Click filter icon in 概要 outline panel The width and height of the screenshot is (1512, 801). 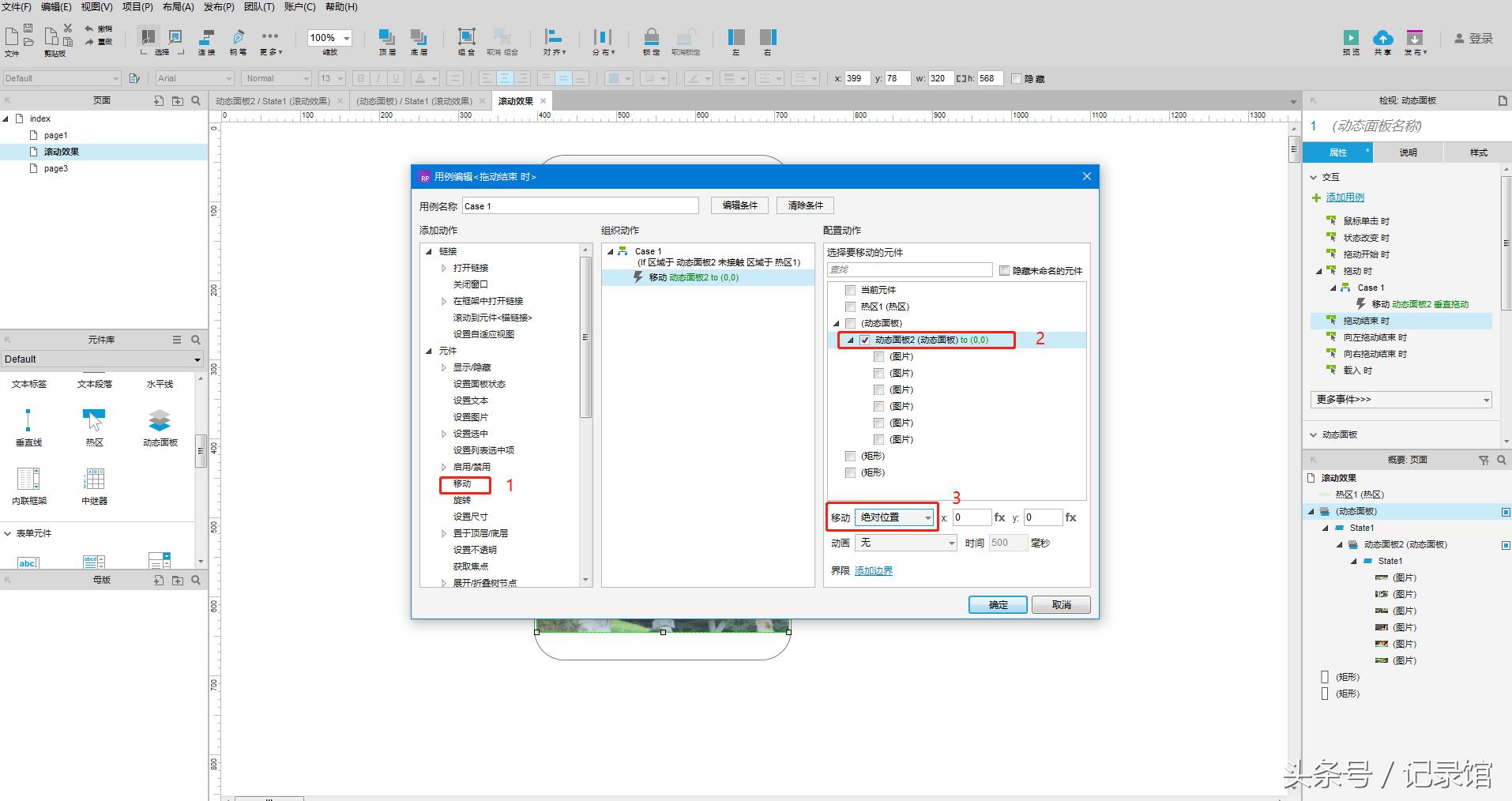click(1484, 460)
